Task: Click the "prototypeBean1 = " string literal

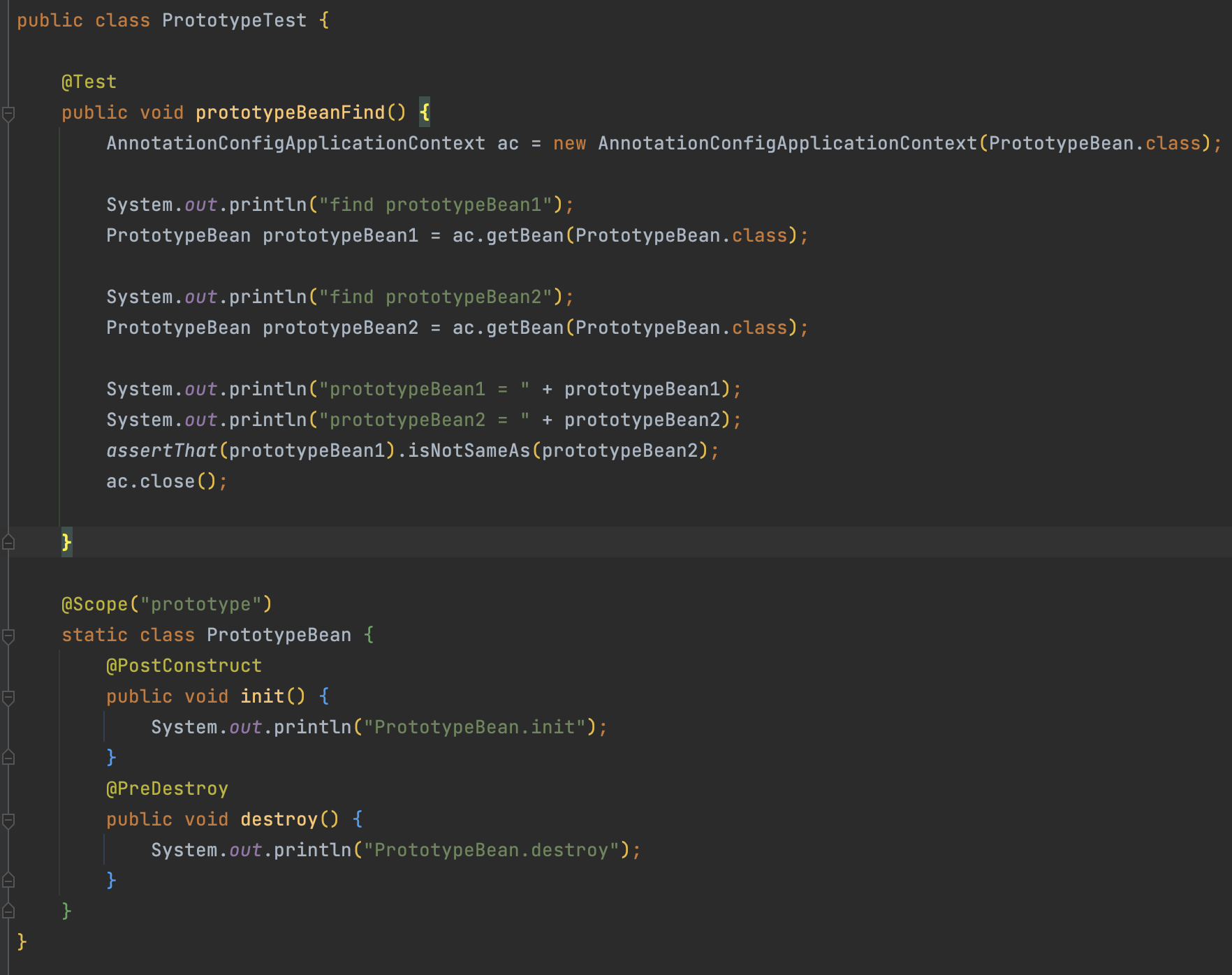Action: [424, 390]
